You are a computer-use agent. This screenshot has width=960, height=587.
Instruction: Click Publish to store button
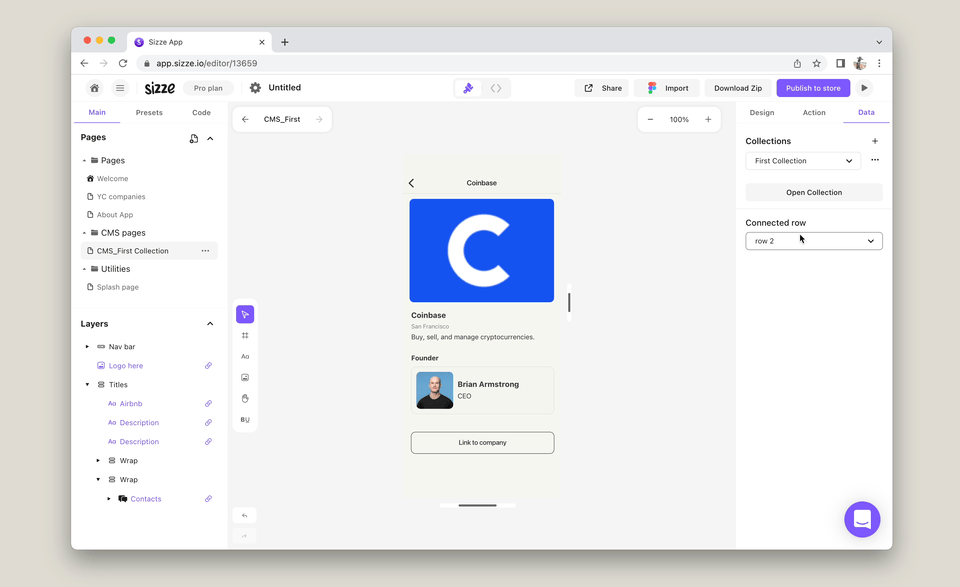pos(813,88)
